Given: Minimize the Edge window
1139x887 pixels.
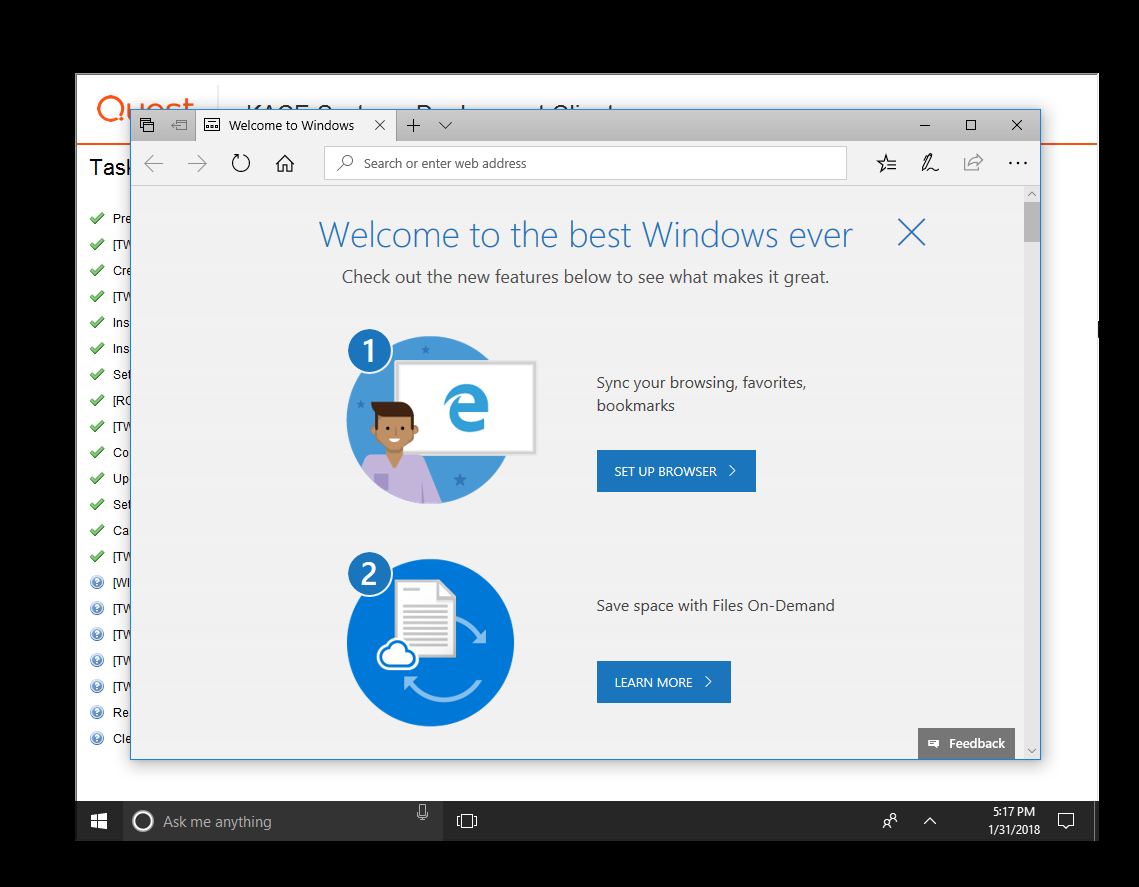Looking at the screenshot, I should pos(925,125).
